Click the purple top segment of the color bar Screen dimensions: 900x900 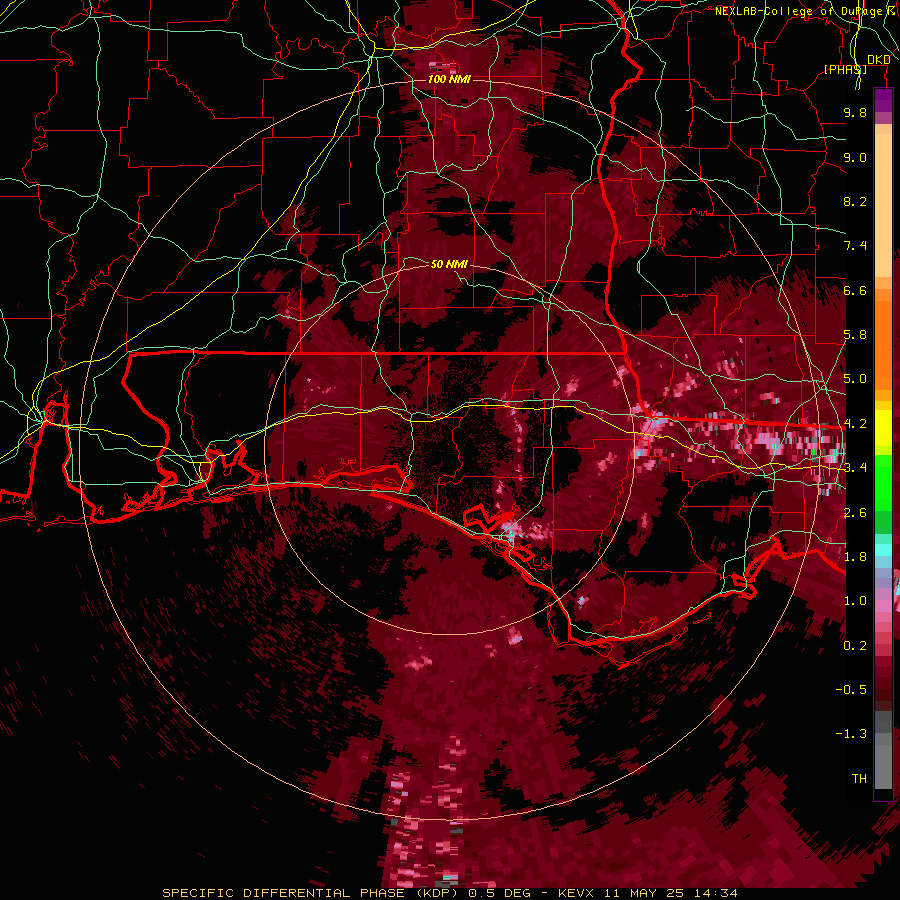click(x=883, y=100)
